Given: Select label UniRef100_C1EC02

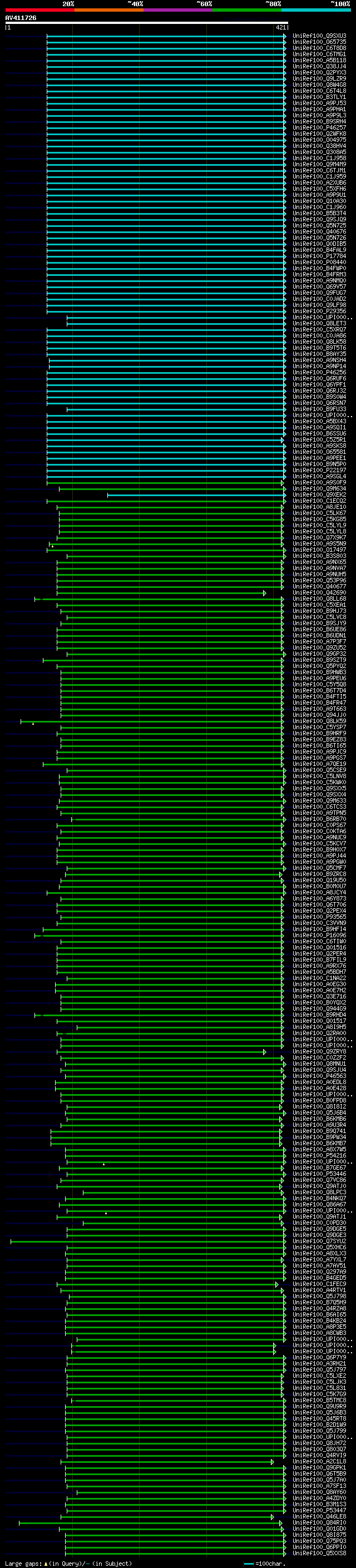Looking at the screenshot, I should tap(319, 501).
